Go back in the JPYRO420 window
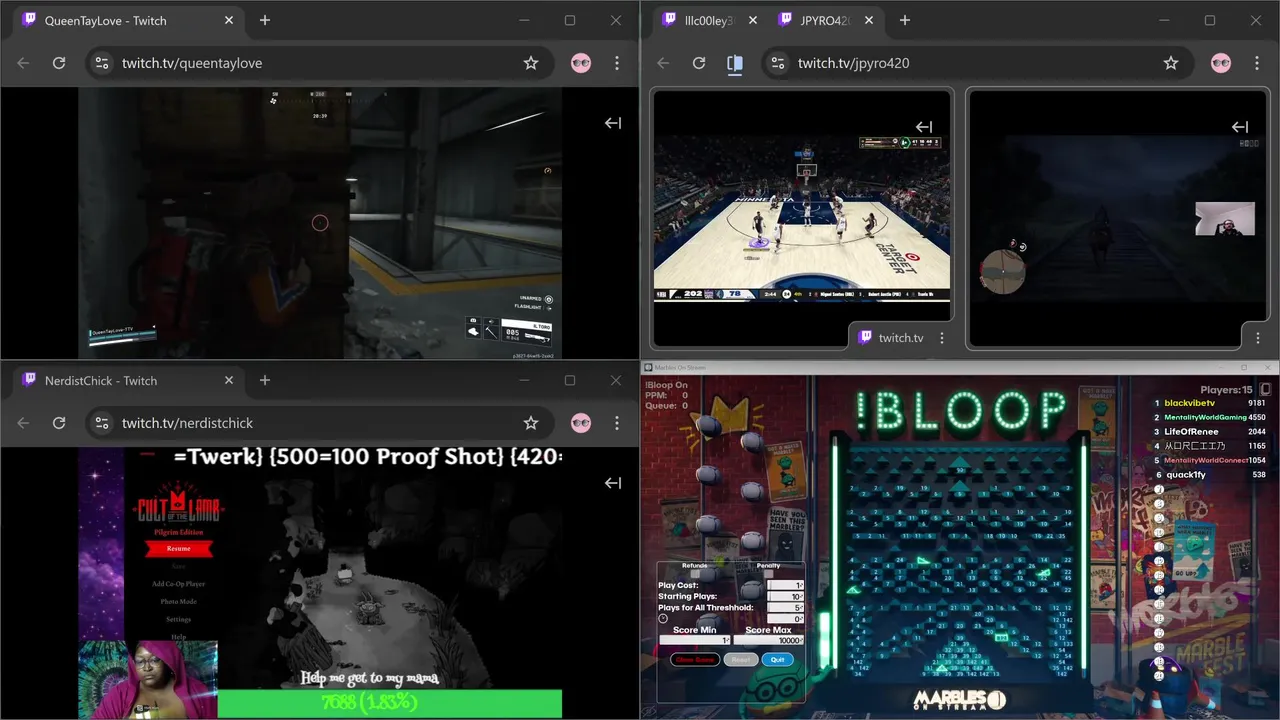Screen dimensions: 1280x720 click(663, 63)
